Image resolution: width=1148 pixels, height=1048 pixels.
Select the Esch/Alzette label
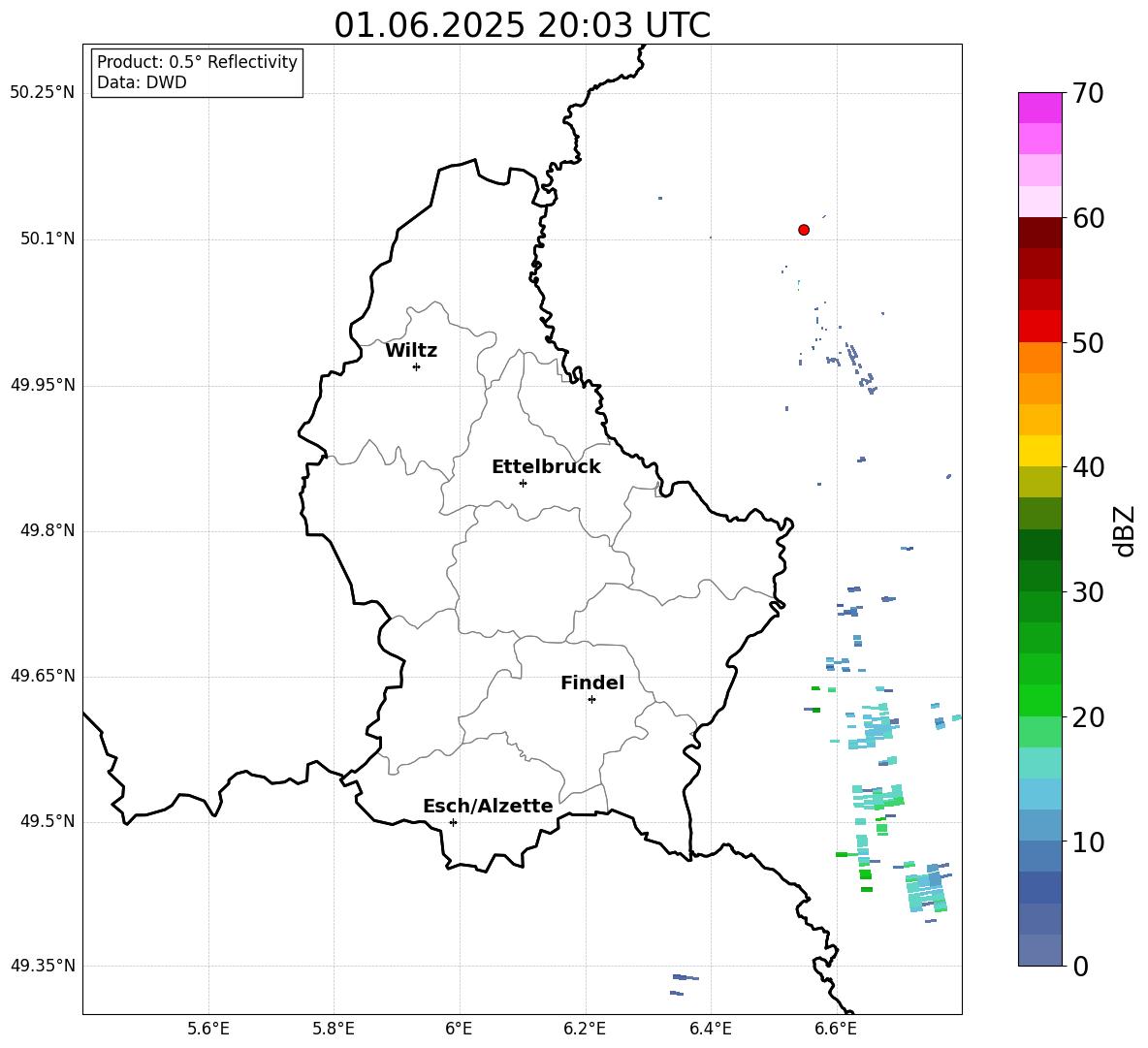[x=488, y=806]
